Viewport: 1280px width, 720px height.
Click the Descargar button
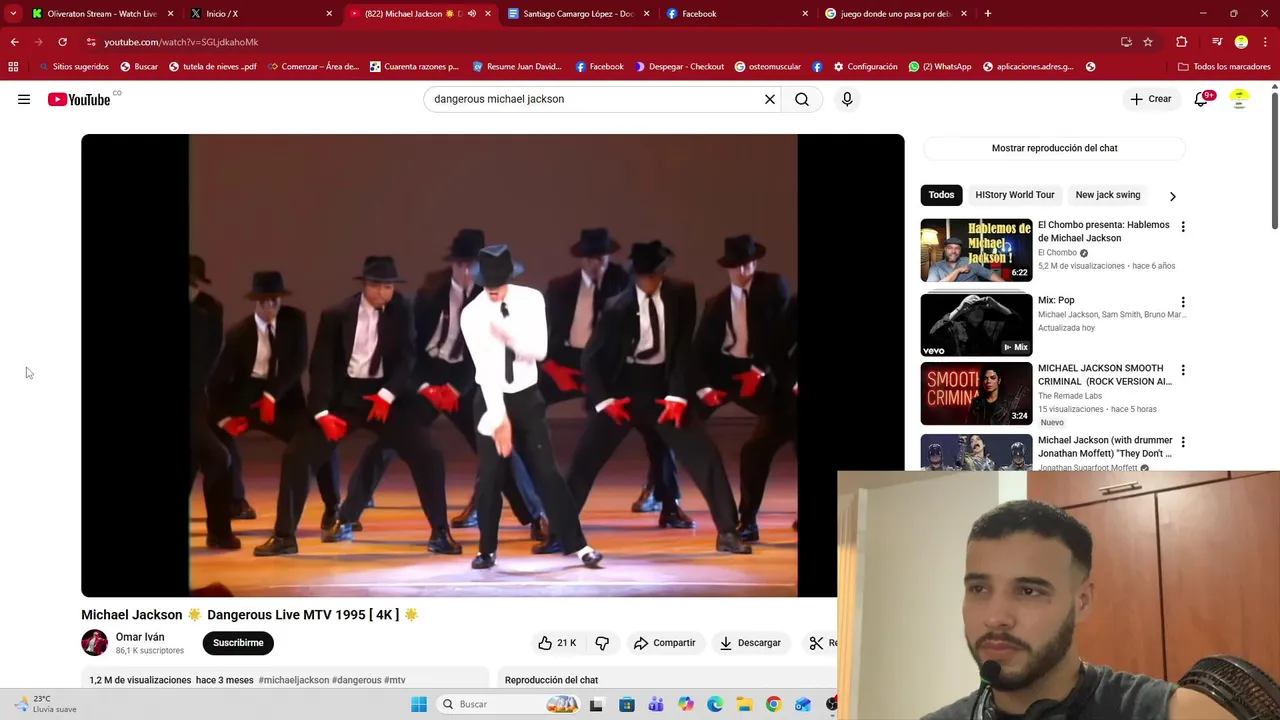coord(750,643)
